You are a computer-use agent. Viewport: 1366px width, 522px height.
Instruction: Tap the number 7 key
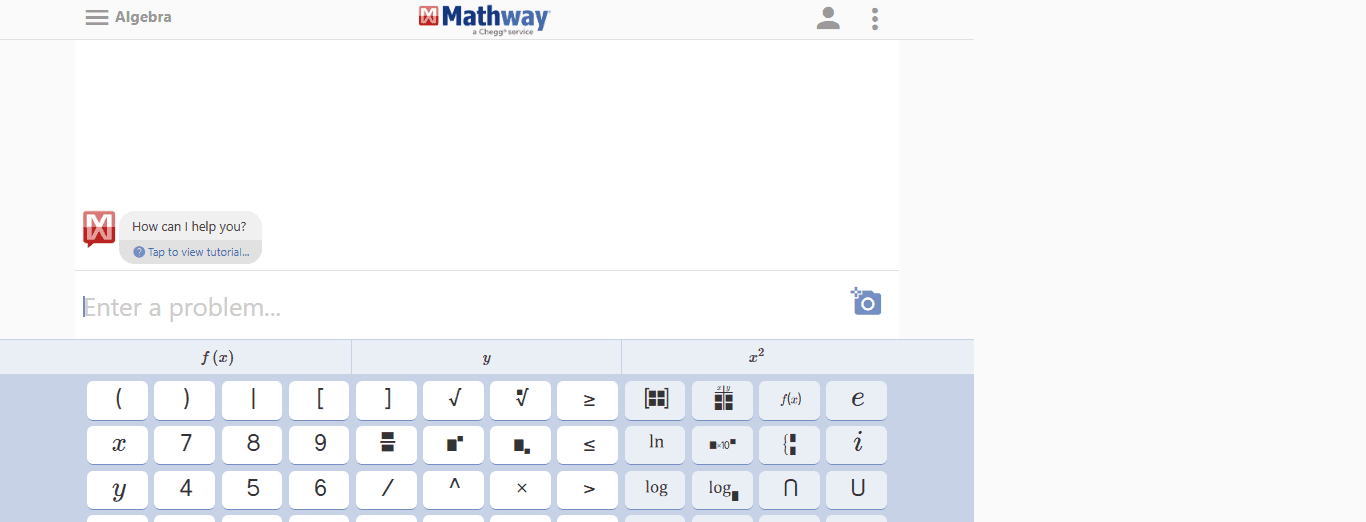click(185, 445)
